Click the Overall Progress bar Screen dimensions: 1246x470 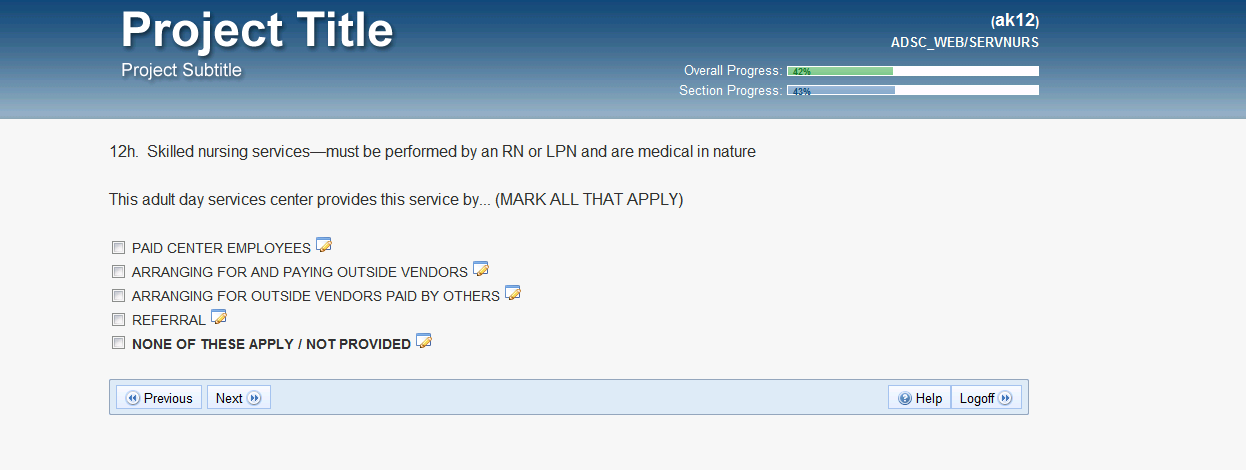(x=912, y=71)
